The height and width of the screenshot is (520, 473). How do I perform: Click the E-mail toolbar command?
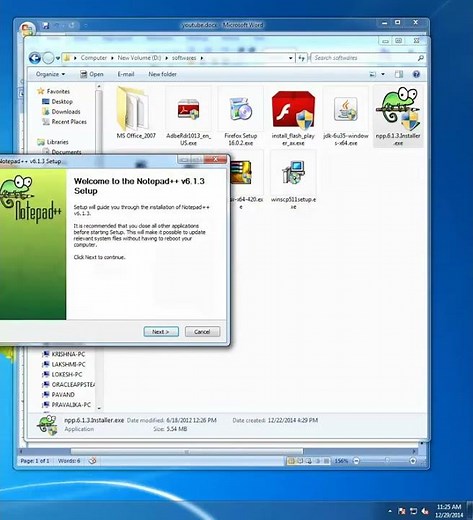coord(126,74)
